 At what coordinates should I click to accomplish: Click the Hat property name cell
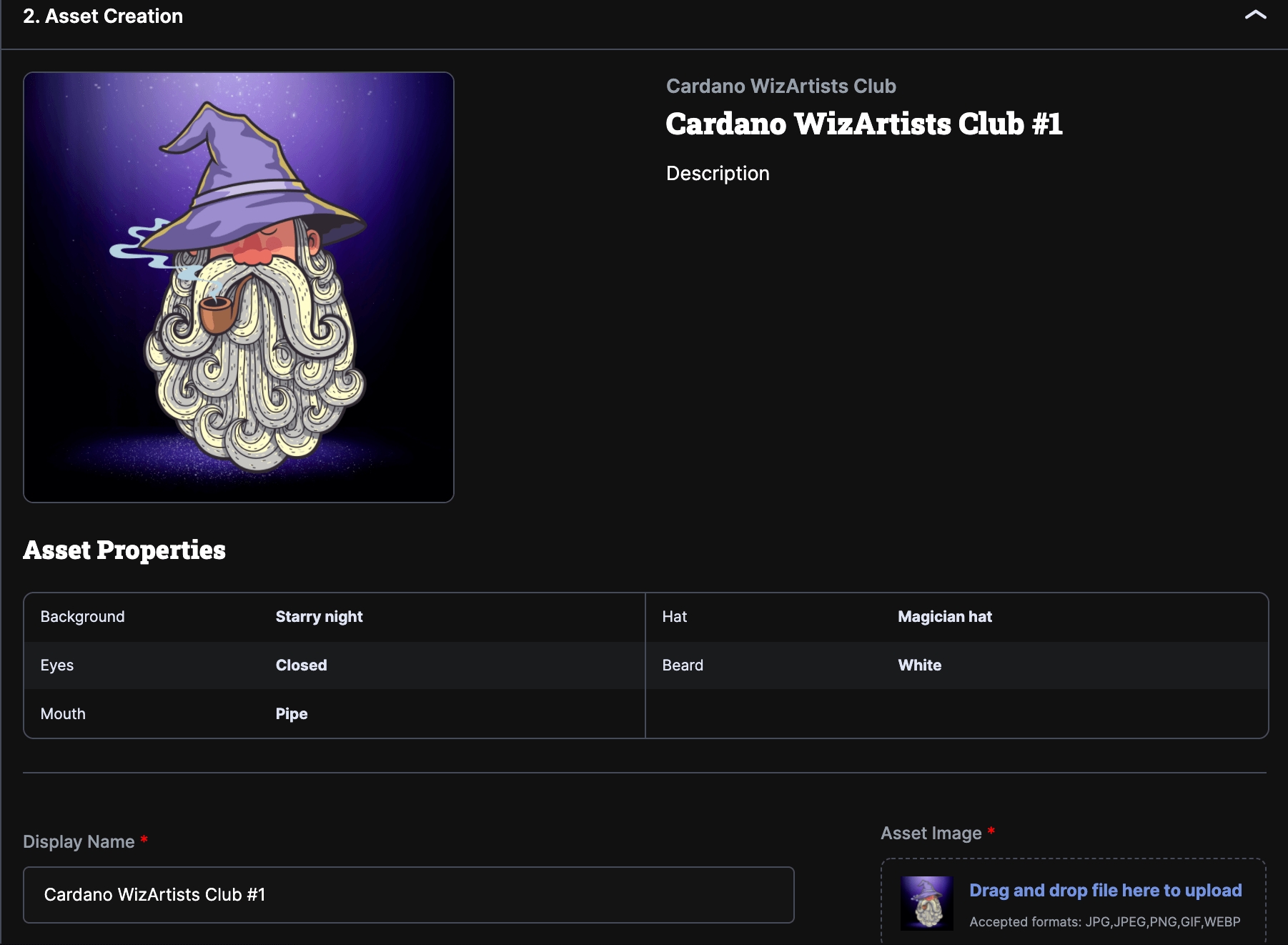pos(674,617)
